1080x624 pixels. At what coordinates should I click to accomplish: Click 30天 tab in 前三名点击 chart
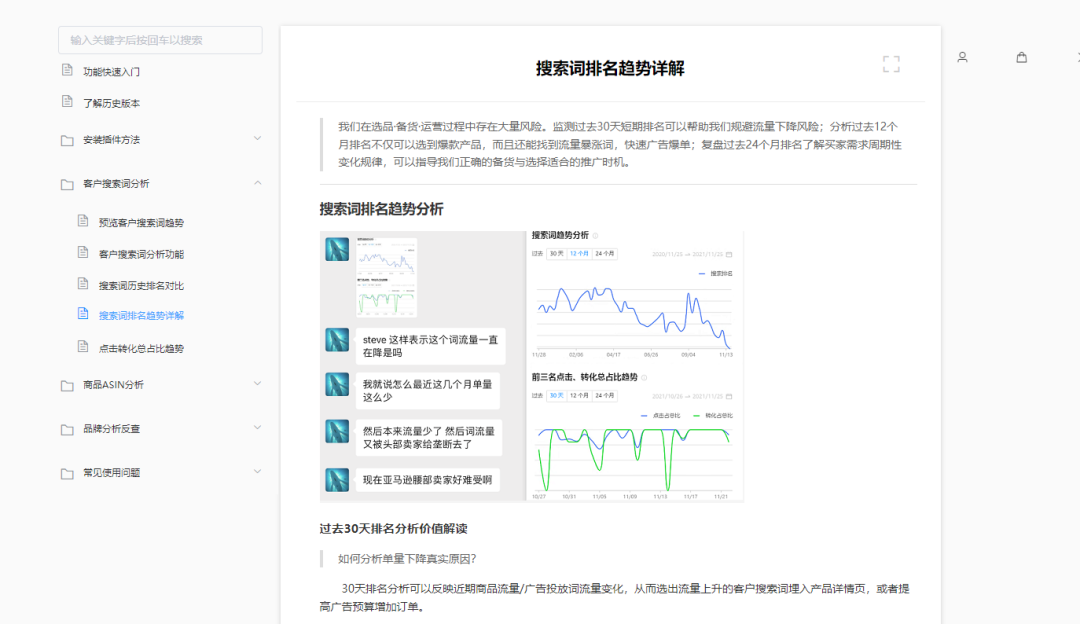557,395
